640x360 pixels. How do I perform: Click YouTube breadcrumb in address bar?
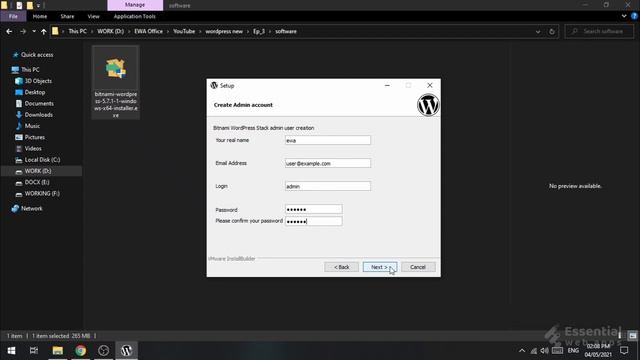click(184, 31)
